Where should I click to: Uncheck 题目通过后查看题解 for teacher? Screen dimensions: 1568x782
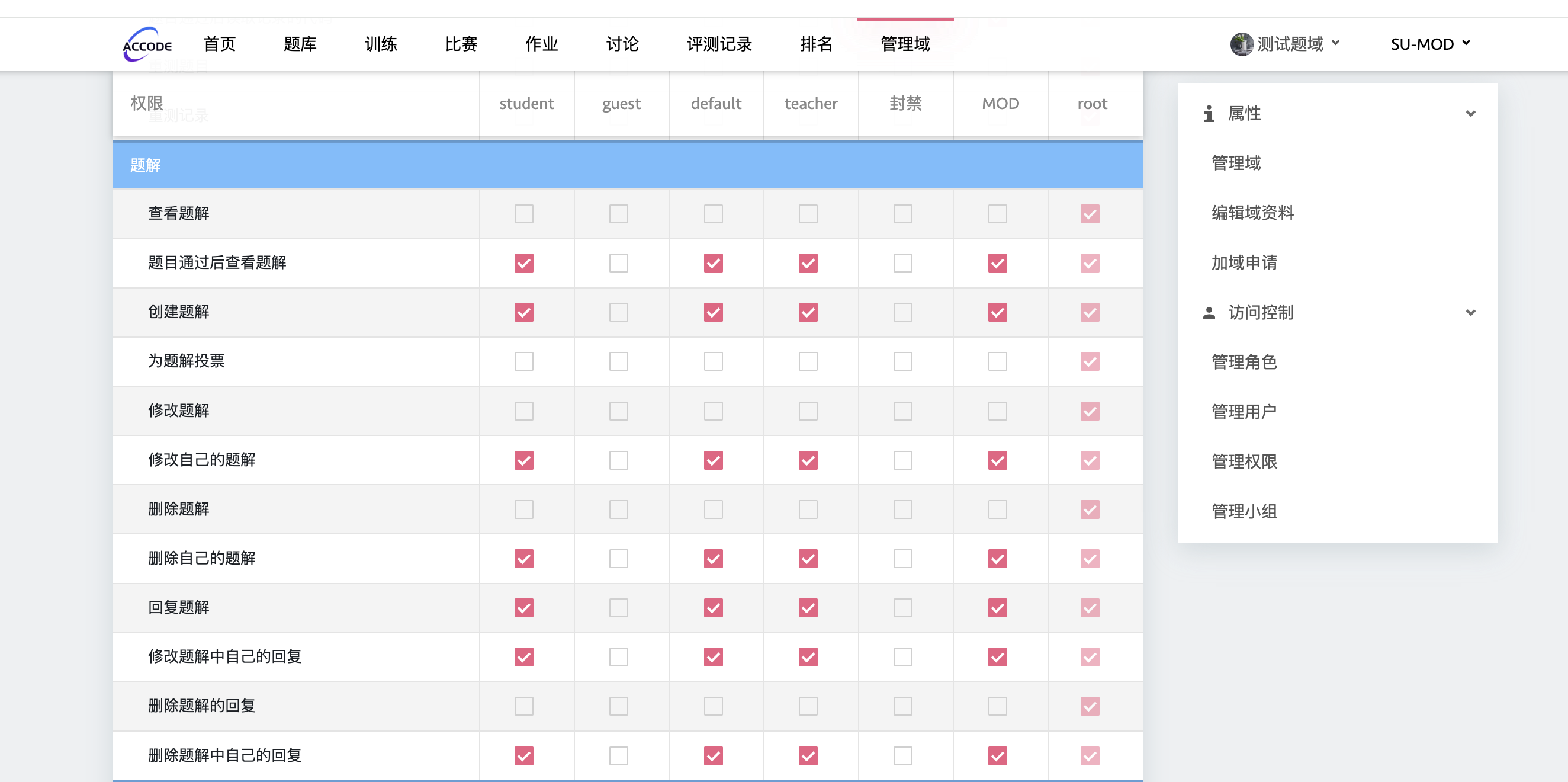pos(808,263)
